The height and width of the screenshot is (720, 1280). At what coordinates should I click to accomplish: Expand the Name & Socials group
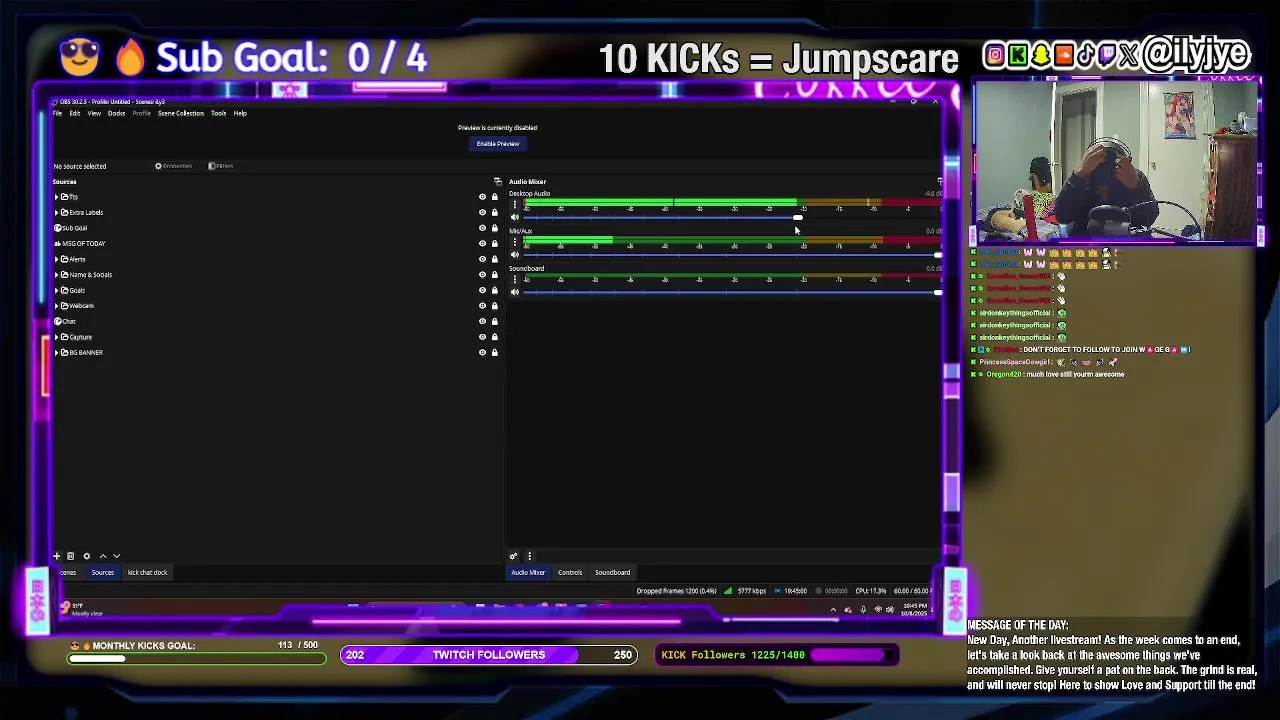56,274
